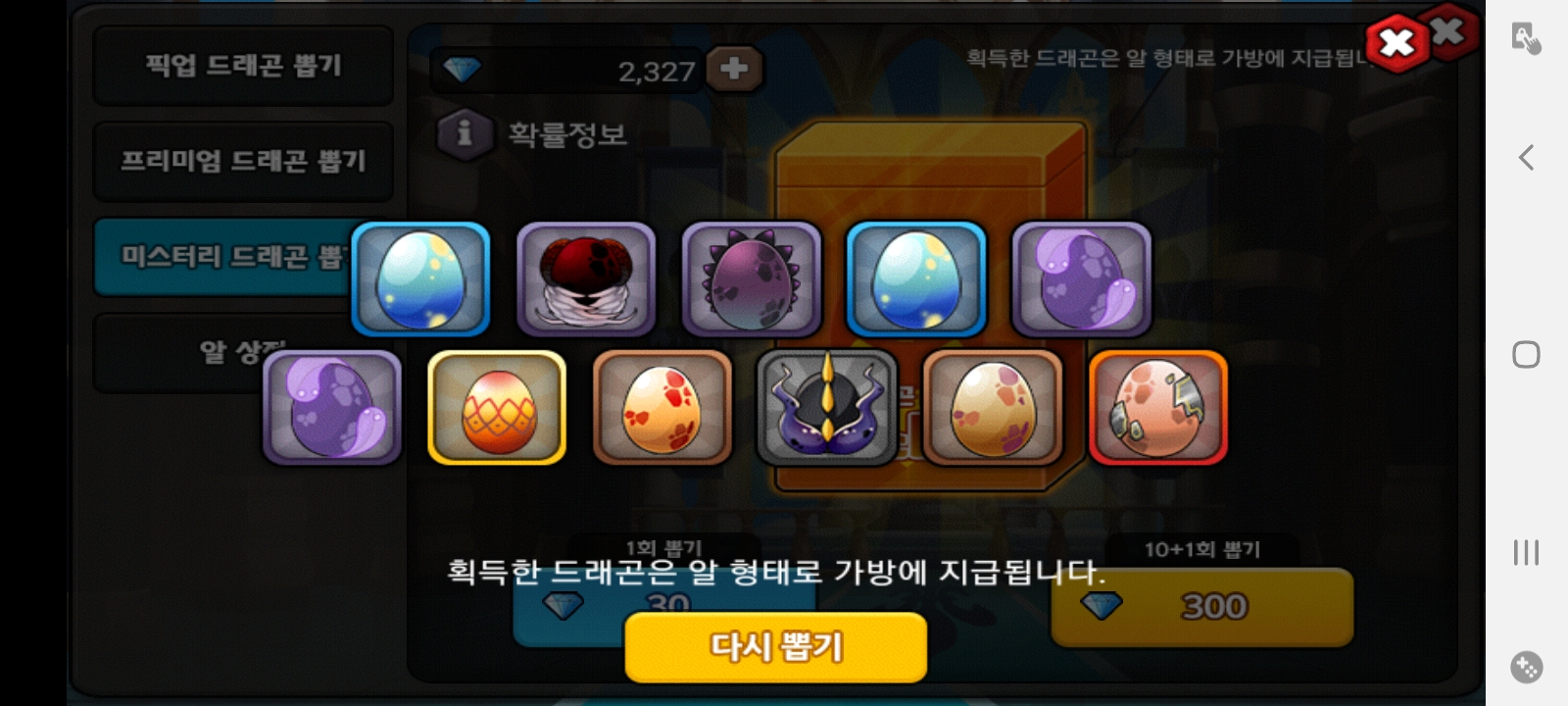
Task: Open the 픽업 드래곤 뽑기 tab
Action: (243, 66)
